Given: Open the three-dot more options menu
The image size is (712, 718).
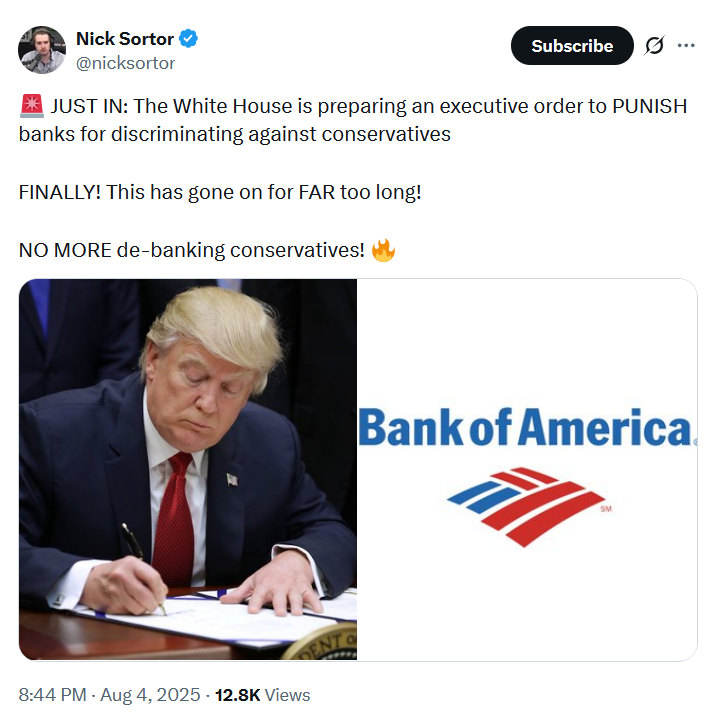Looking at the screenshot, I should 686,45.
